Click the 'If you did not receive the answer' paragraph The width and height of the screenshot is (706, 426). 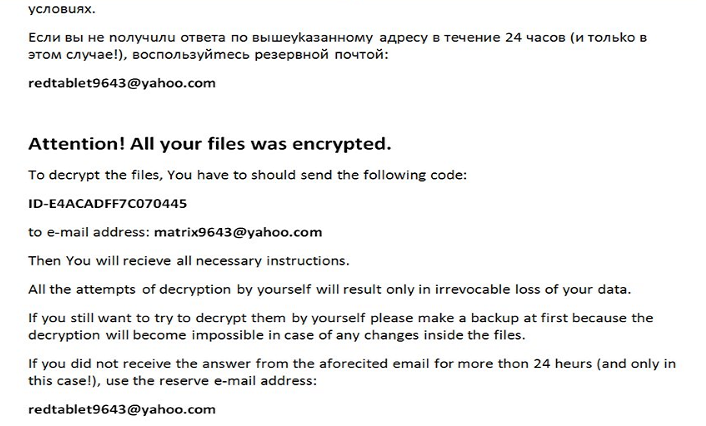point(352,372)
